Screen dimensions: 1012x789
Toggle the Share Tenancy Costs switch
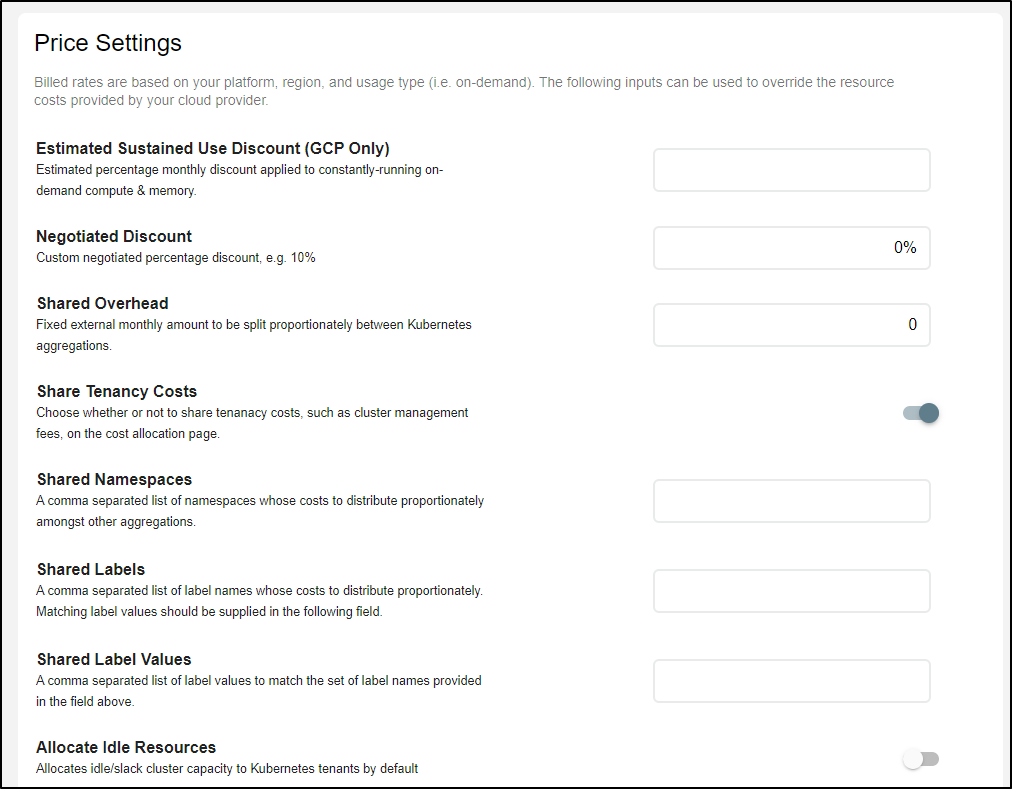pyautogui.click(x=921, y=413)
